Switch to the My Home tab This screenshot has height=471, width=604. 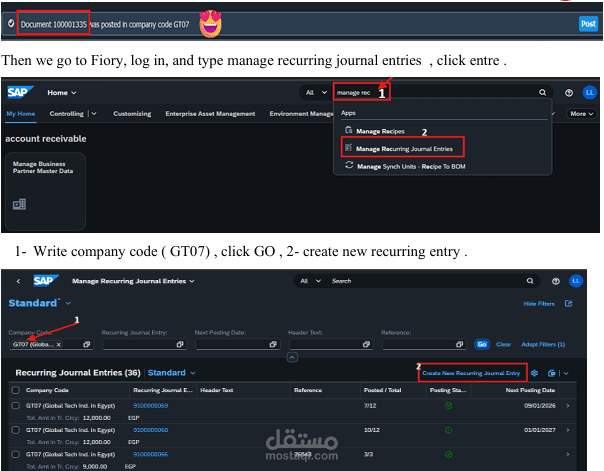click(x=21, y=114)
